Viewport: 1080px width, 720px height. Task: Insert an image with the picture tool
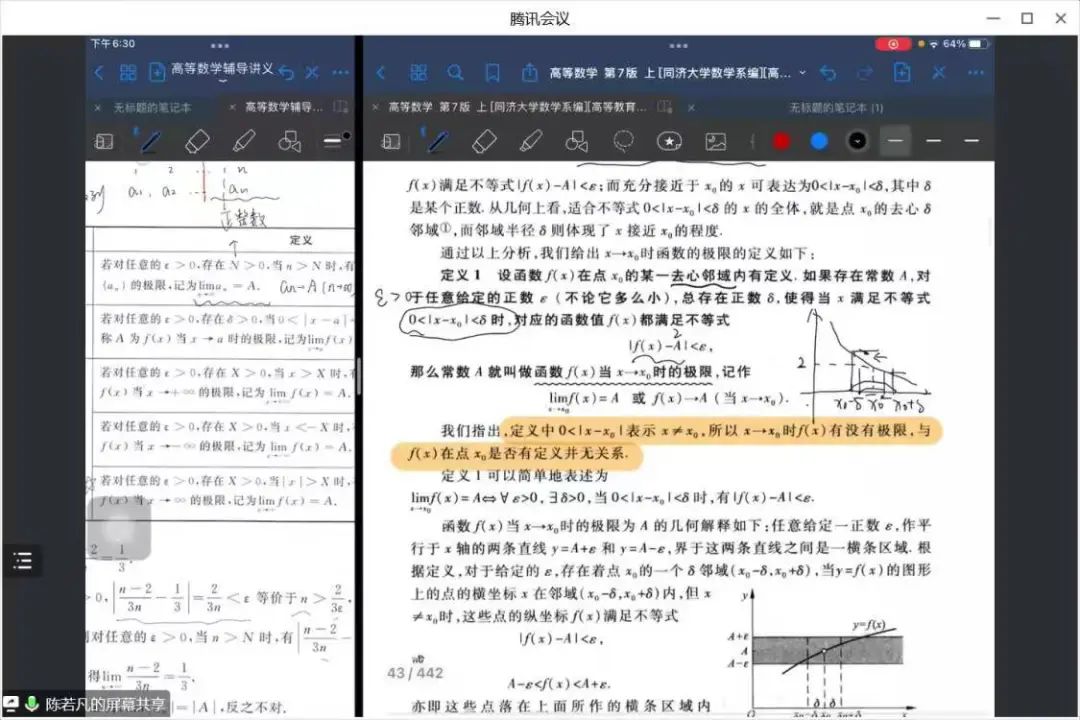715,141
